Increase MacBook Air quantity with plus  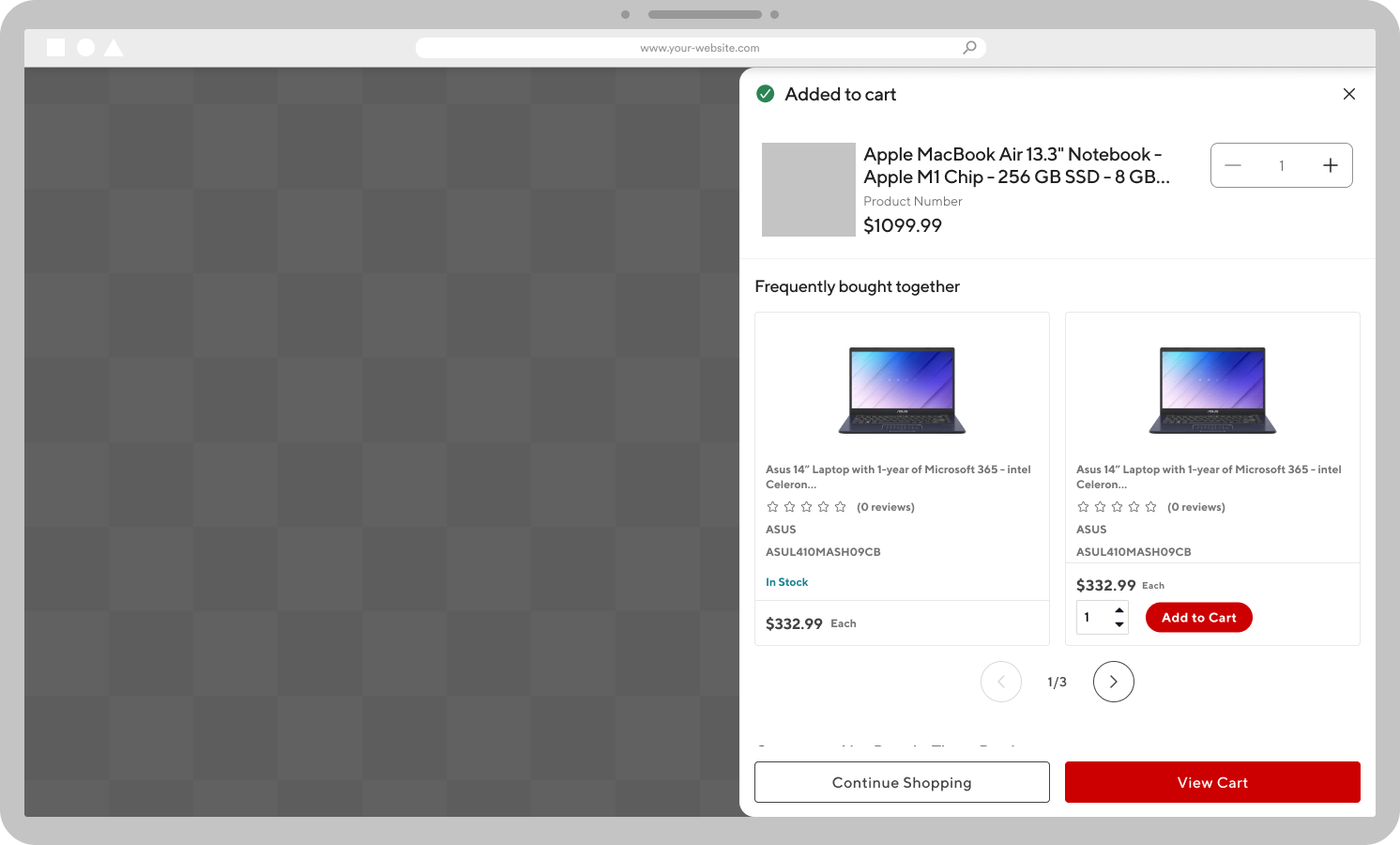point(1330,165)
